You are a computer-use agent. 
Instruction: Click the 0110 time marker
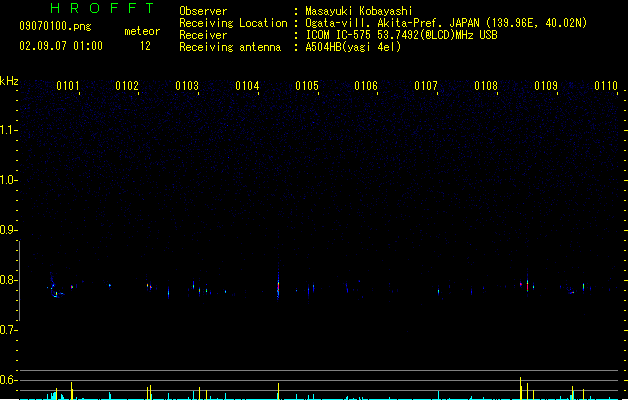pos(606,86)
